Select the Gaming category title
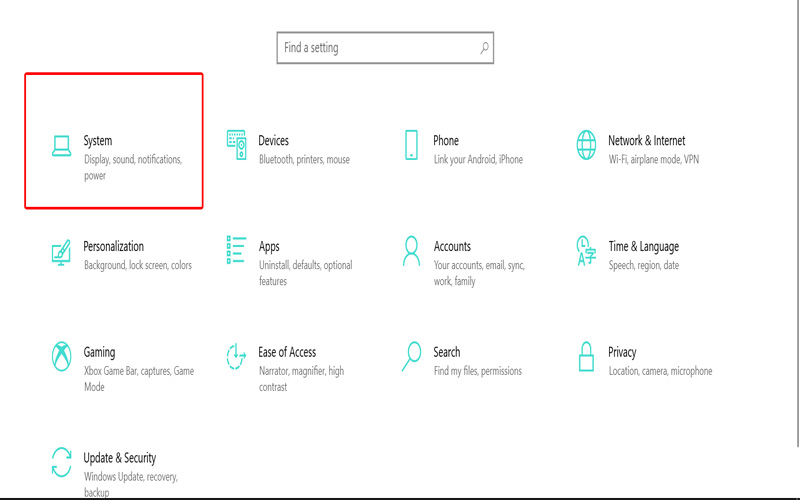This screenshot has height=500, width=800. pyautogui.click(x=99, y=352)
